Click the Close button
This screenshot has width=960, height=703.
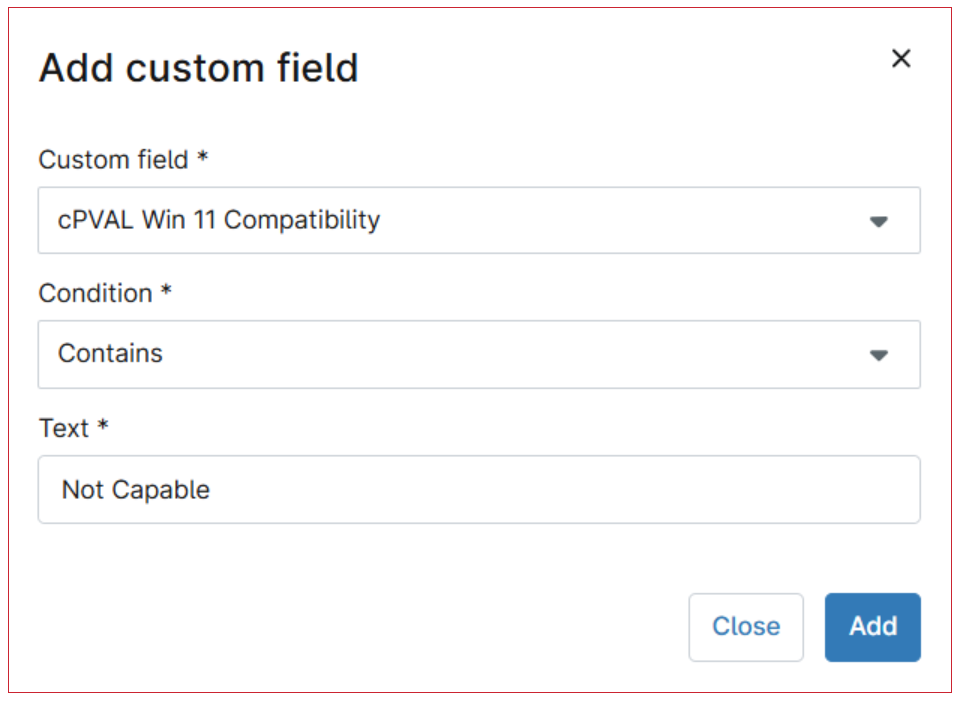(746, 627)
